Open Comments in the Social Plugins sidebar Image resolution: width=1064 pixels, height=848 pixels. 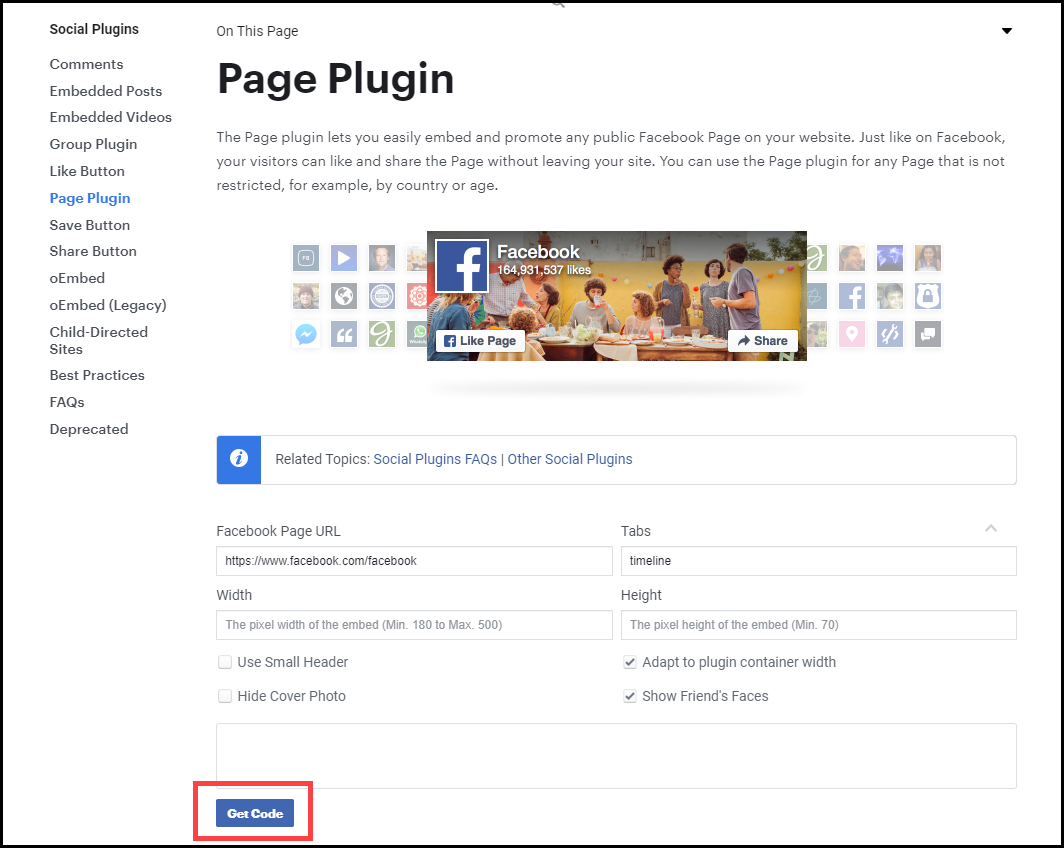(x=86, y=64)
